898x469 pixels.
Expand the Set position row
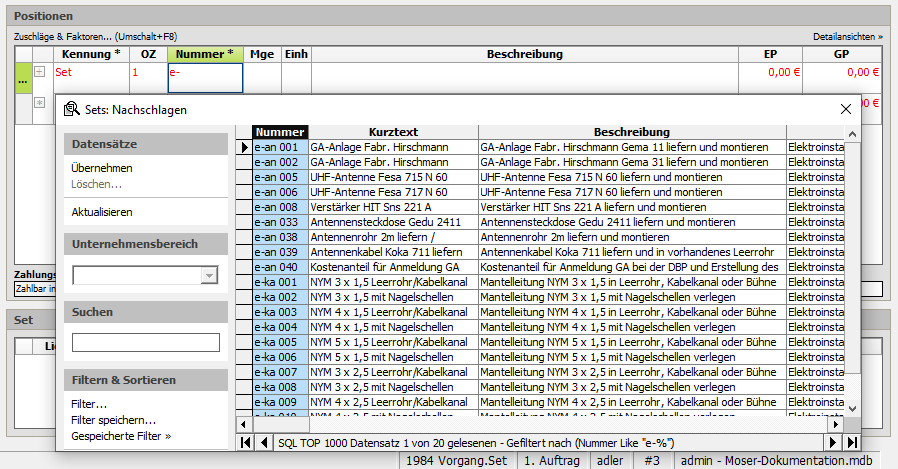(39, 72)
